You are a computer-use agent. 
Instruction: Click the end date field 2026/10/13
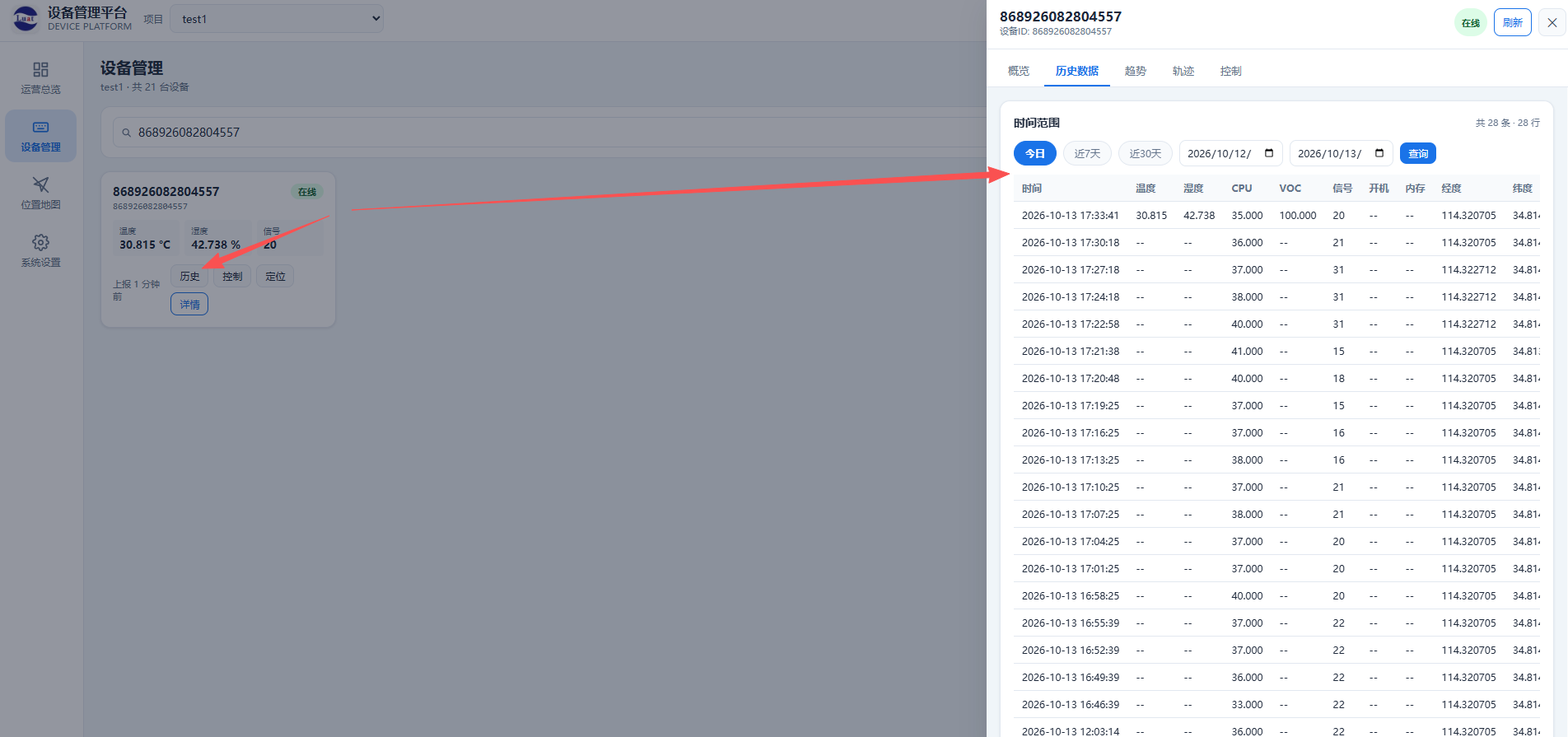1341,153
